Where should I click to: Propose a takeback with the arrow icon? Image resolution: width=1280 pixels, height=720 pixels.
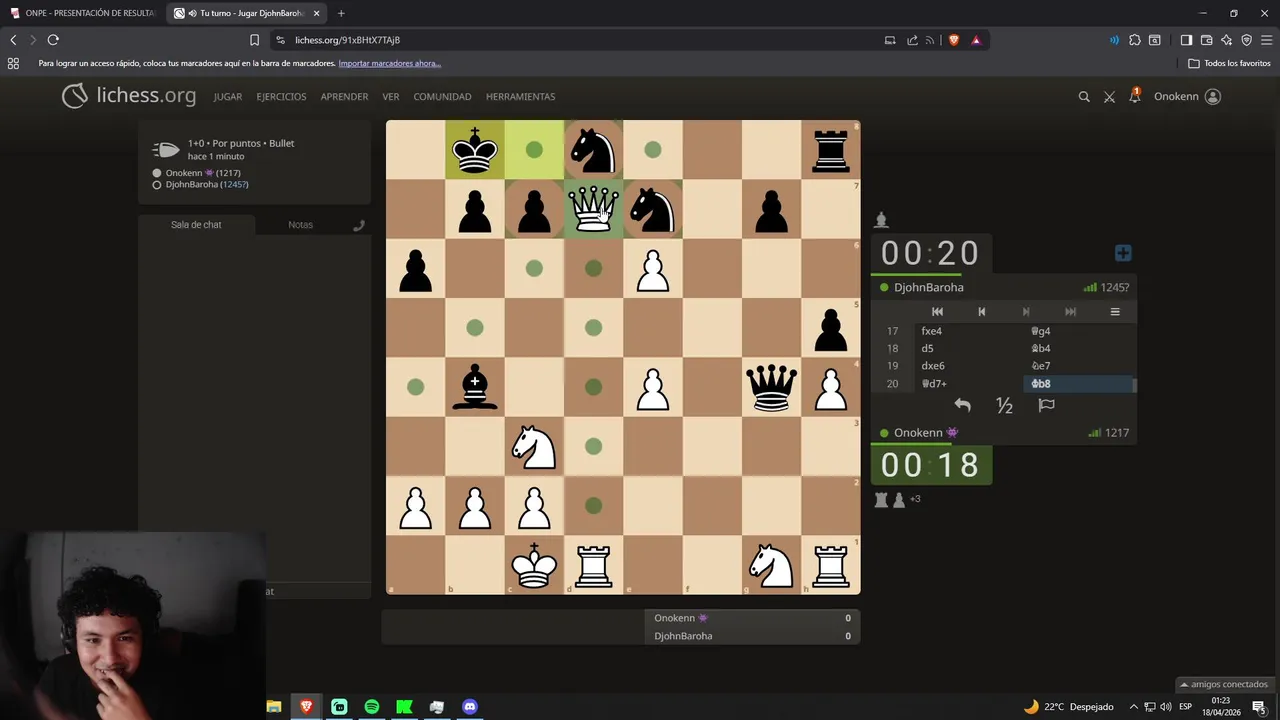click(x=962, y=405)
